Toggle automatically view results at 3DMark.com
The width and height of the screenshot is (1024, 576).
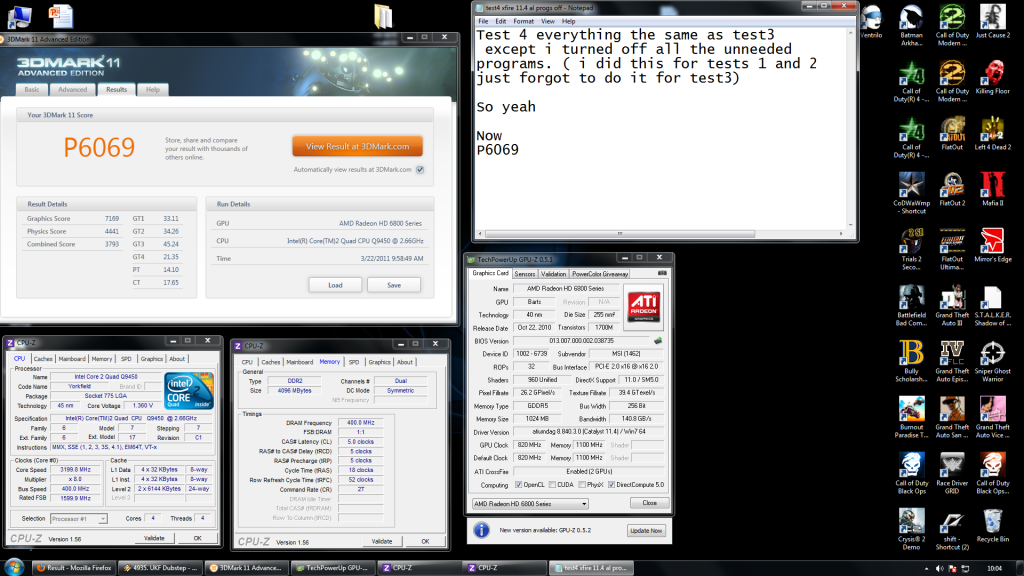420,170
